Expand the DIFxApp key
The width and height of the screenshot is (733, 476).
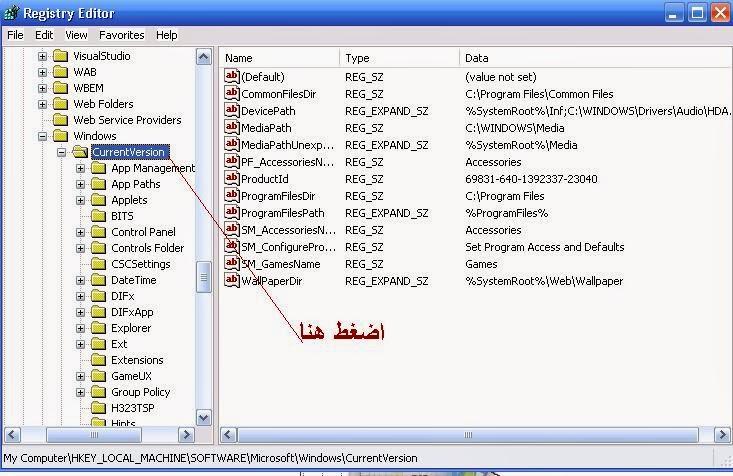click(x=80, y=312)
